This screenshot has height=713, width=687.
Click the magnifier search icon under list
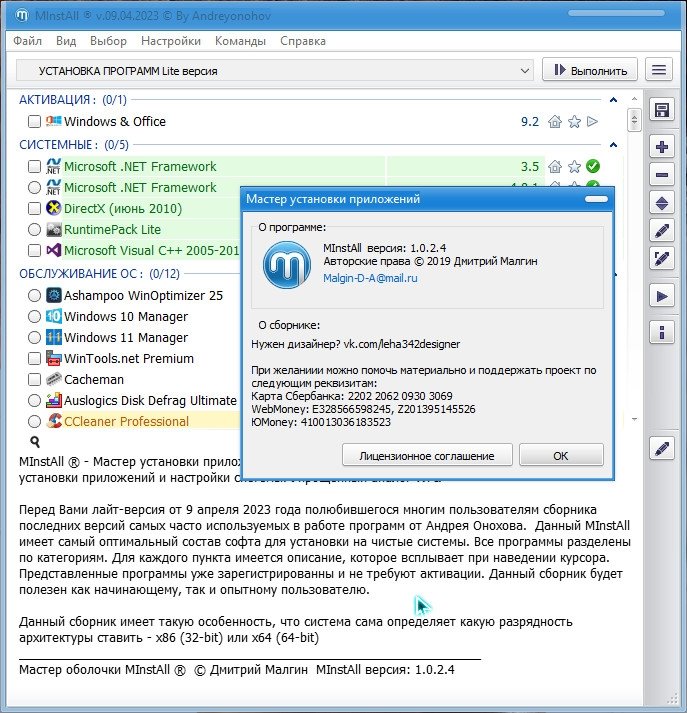tap(35, 442)
